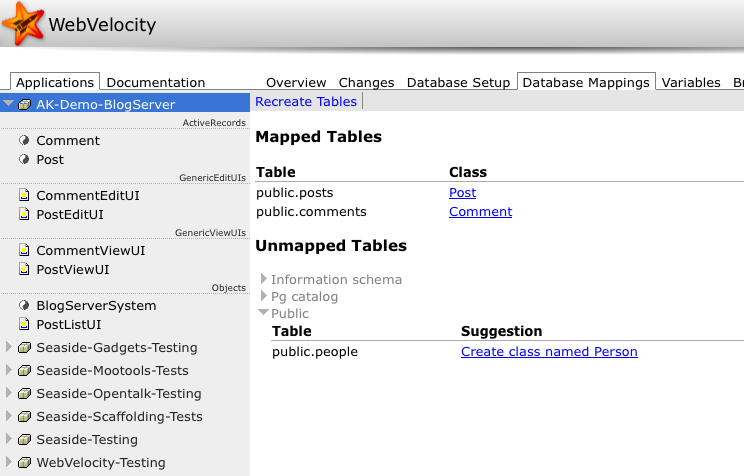Click the class icon beside Post
744x476 pixels.
point(24,159)
